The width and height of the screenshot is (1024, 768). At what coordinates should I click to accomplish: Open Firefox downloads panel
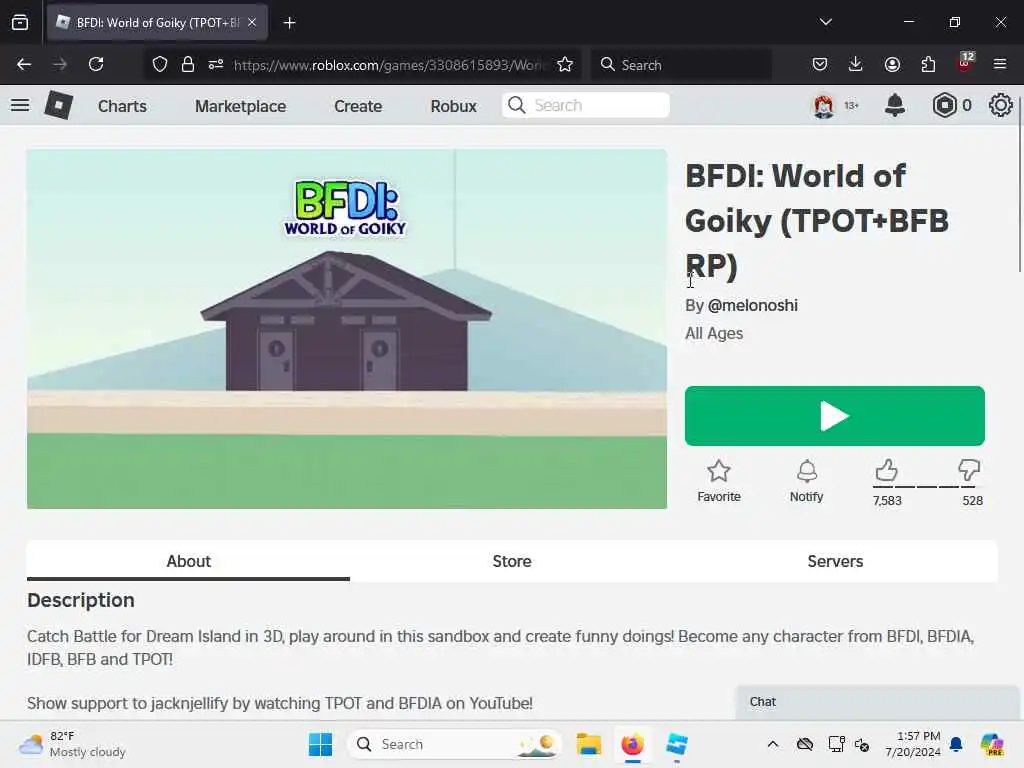tap(856, 64)
